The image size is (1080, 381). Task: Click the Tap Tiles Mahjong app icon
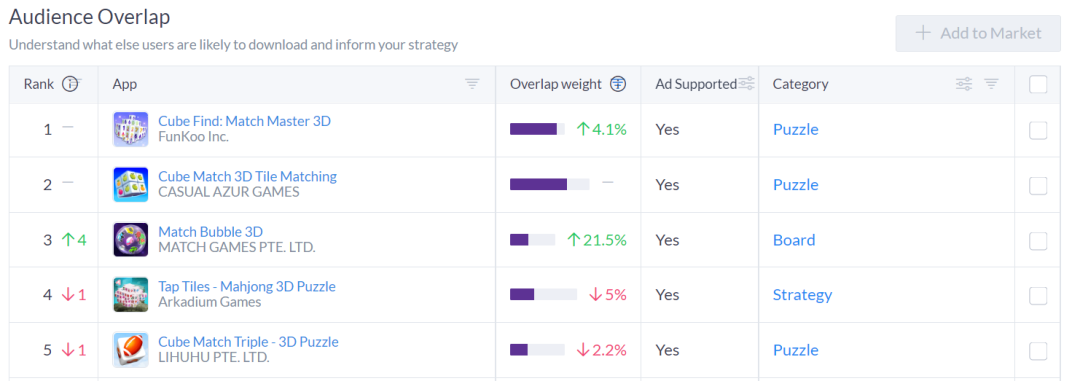(x=130, y=295)
